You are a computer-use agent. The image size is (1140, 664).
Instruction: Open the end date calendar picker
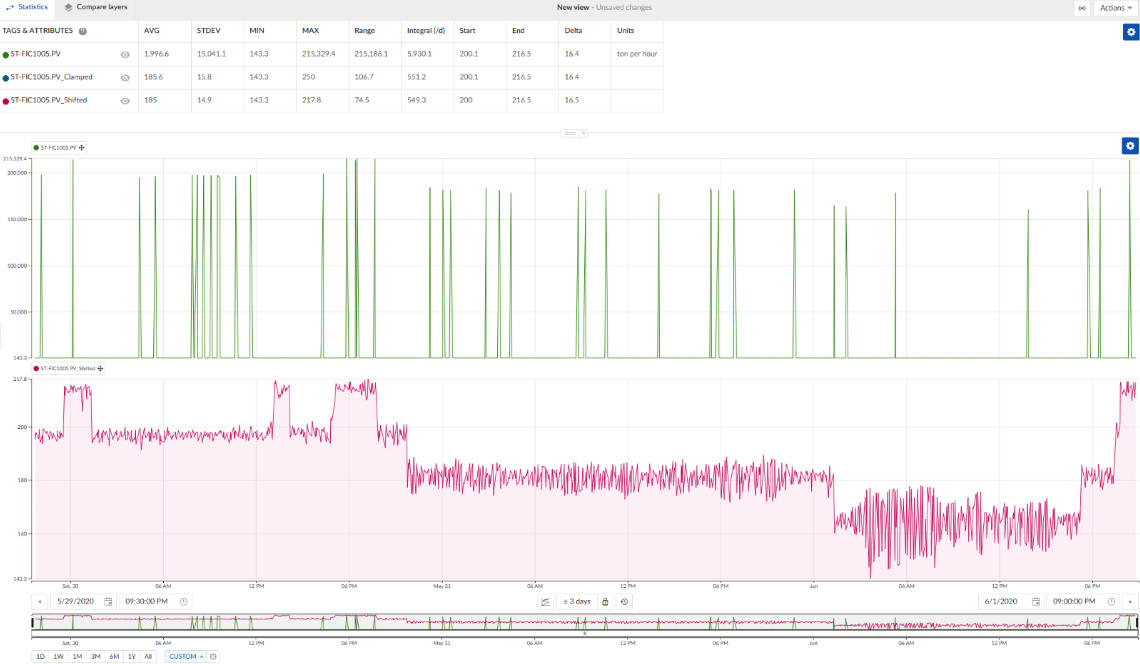pos(1036,601)
